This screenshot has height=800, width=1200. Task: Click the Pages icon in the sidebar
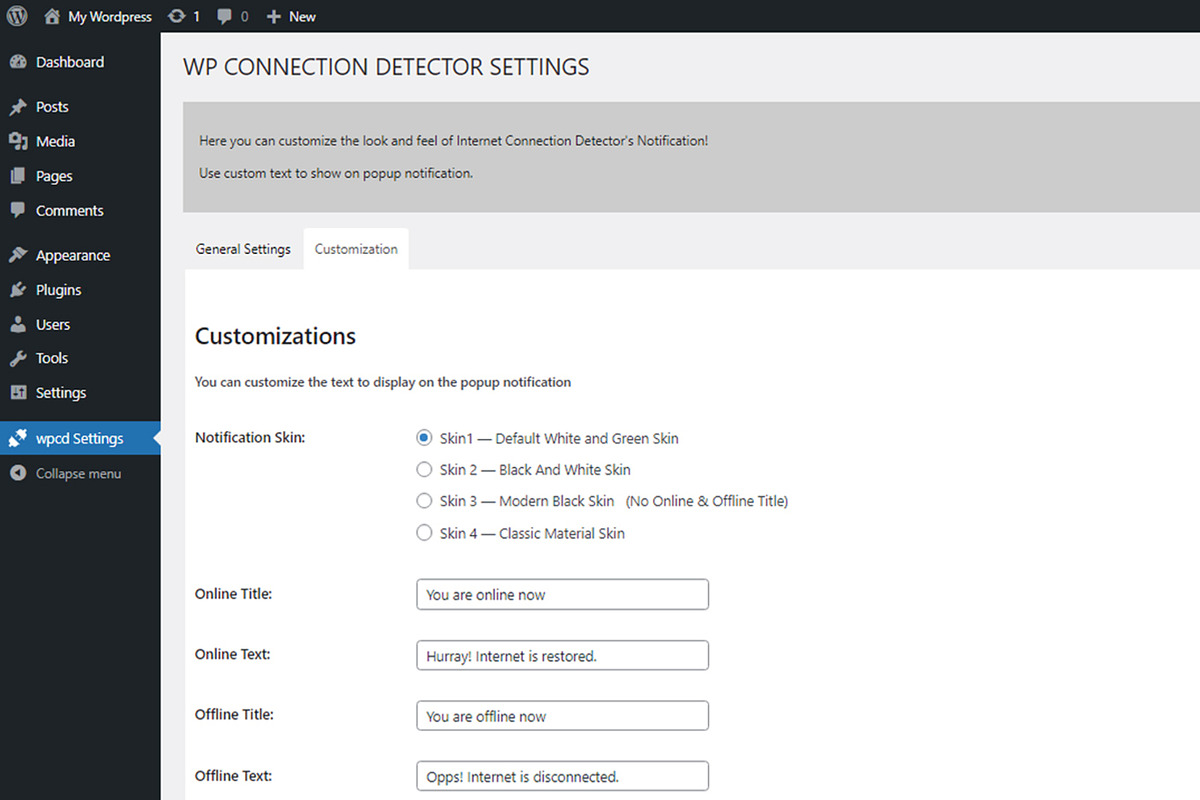(18, 176)
